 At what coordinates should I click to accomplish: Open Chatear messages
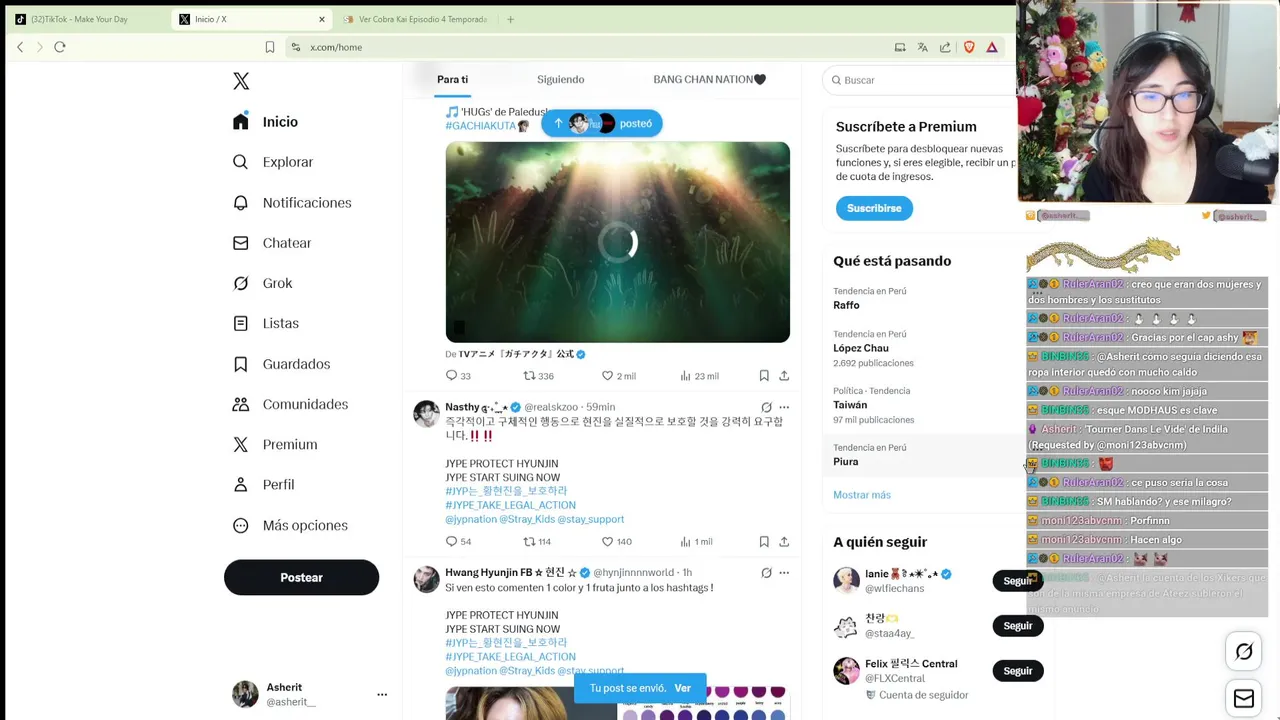tap(272, 243)
